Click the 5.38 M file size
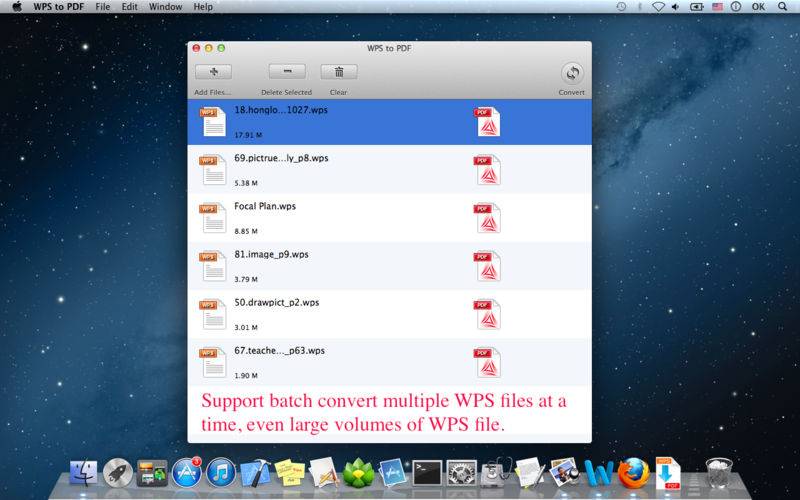The width and height of the screenshot is (800, 500). pos(246,183)
